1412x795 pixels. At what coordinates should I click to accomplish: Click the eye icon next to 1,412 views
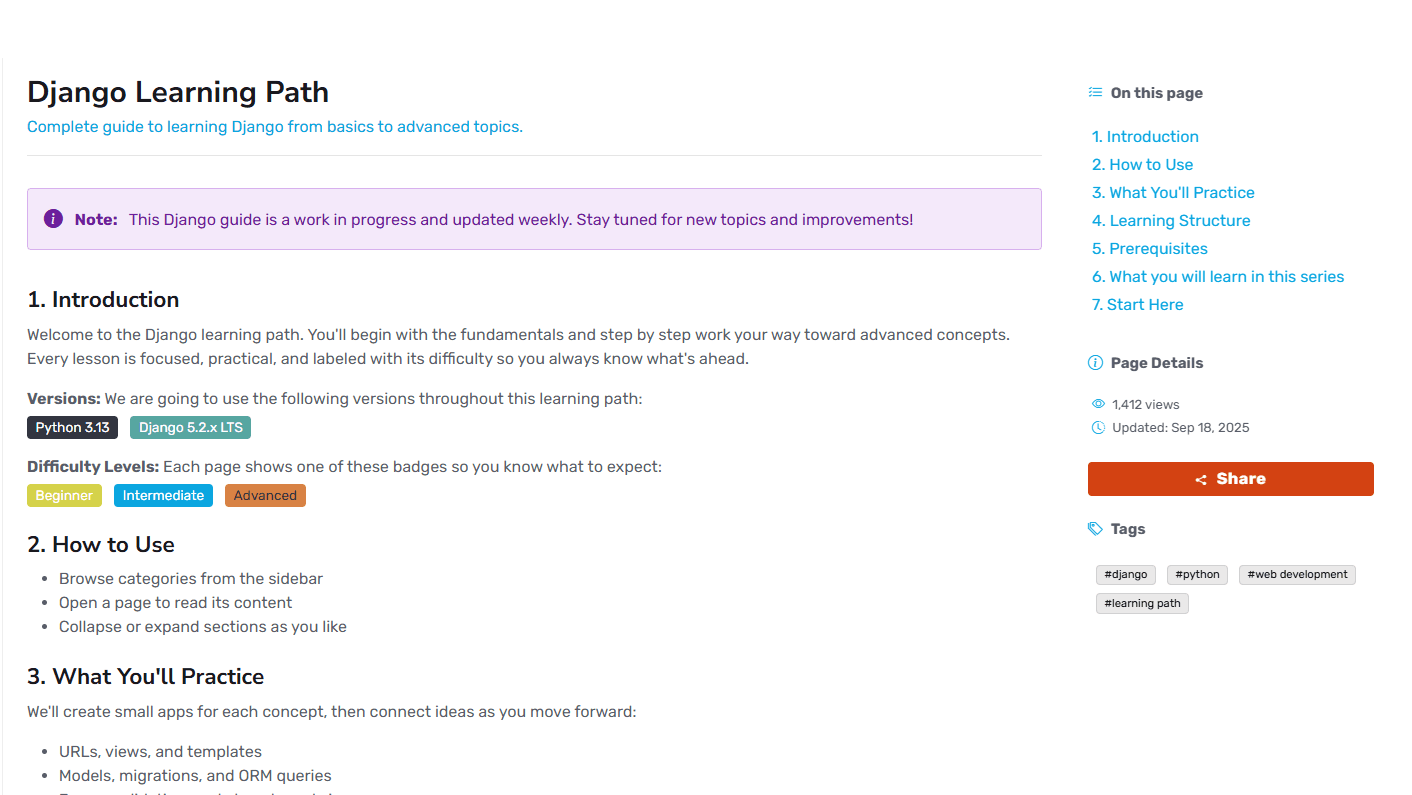pos(1098,404)
